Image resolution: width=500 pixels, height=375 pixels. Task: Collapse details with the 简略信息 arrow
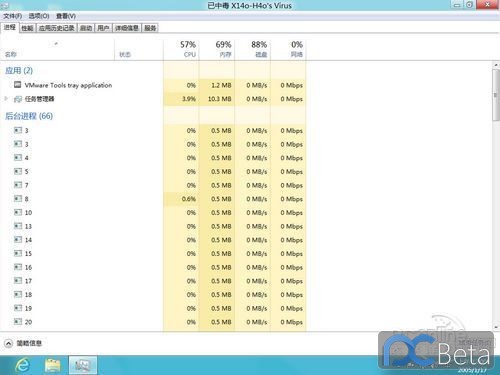coord(8,343)
